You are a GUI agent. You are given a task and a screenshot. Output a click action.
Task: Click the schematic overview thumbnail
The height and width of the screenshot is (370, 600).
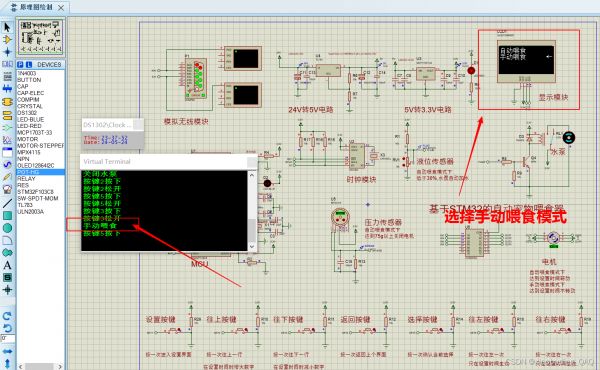click(40, 37)
